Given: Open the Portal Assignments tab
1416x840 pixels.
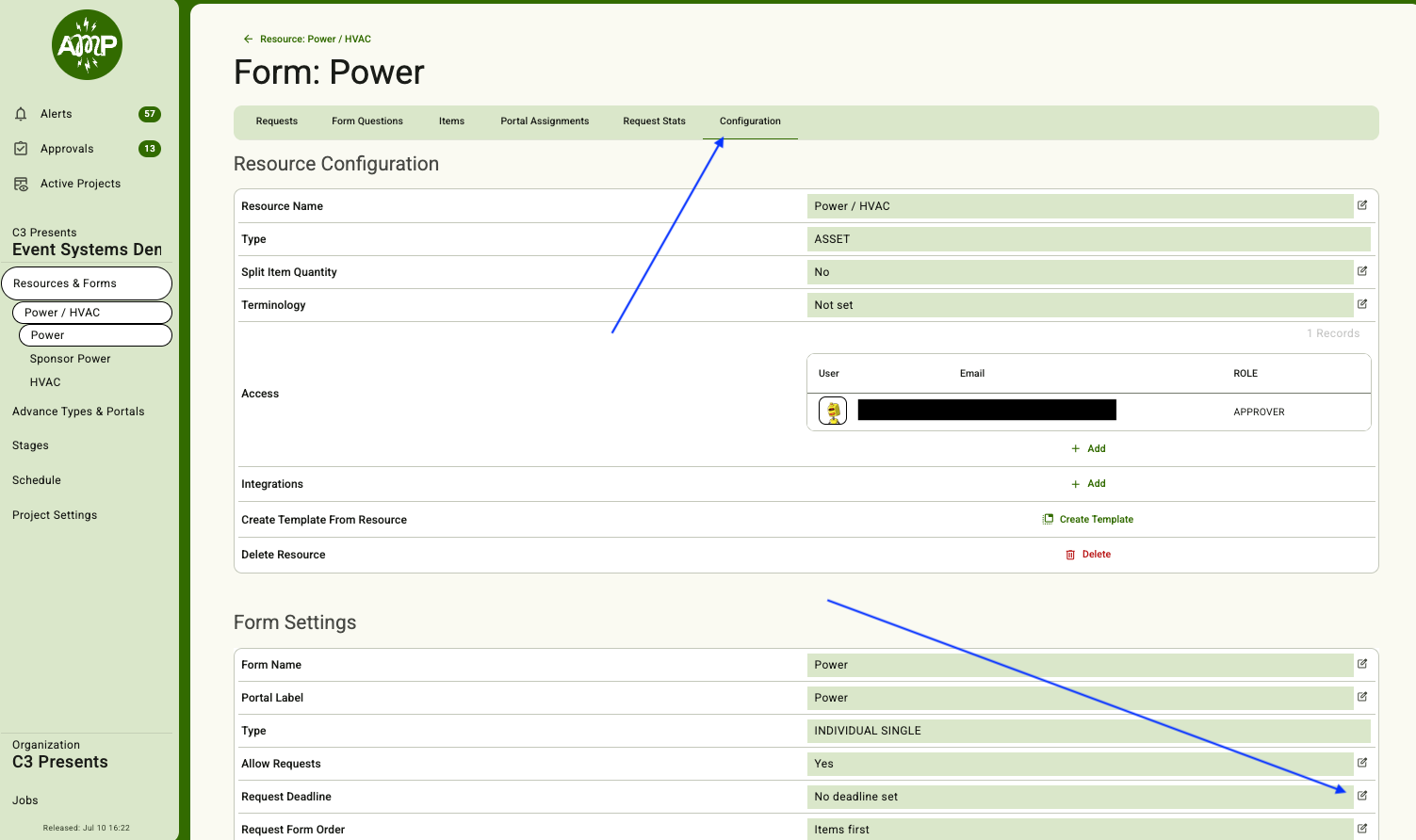Looking at the screenshot, I should [x=545, y=121].
